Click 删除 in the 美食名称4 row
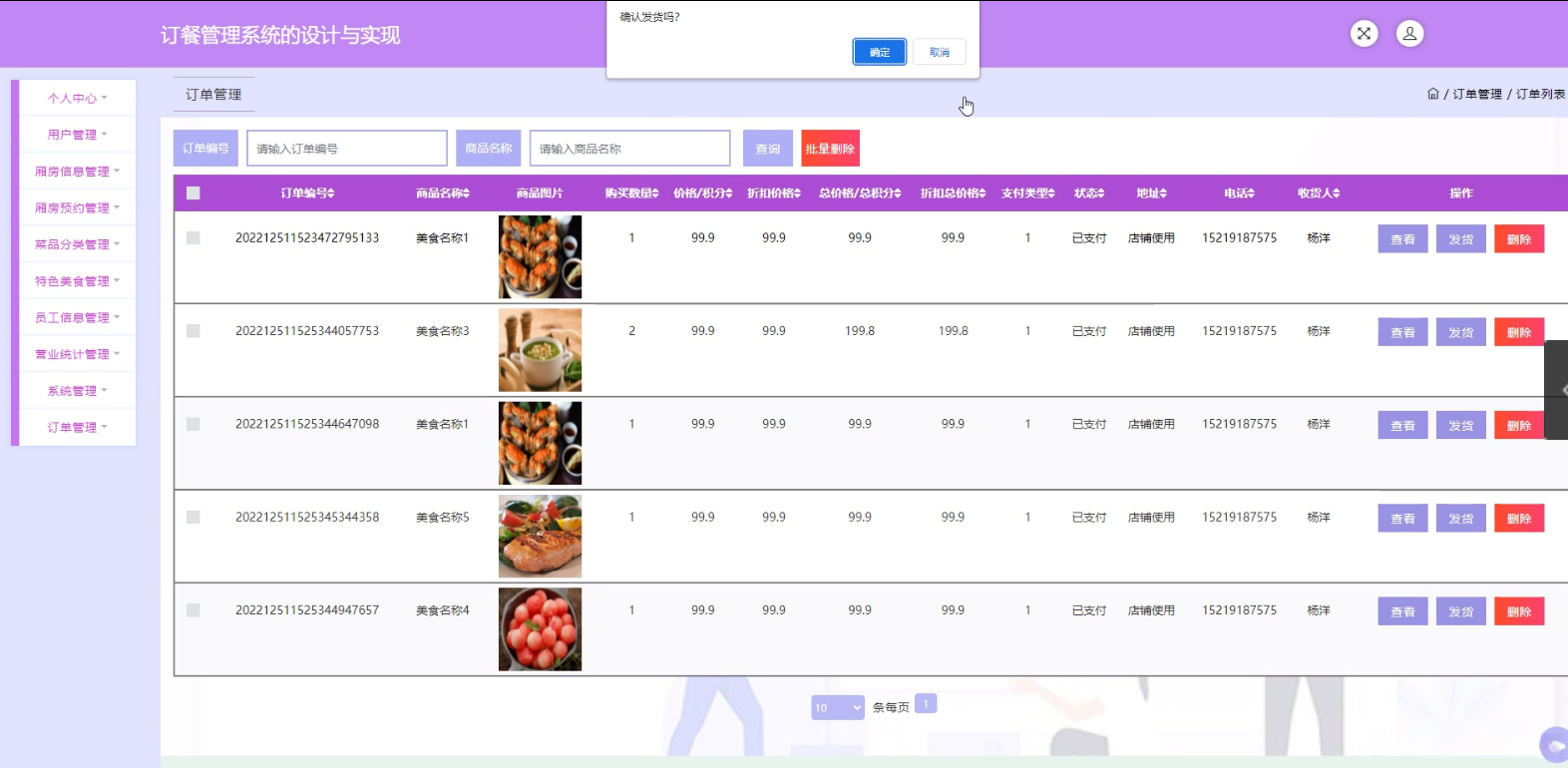The width and height of the screenshot is (1568, 768). (x=1519, y=611)
